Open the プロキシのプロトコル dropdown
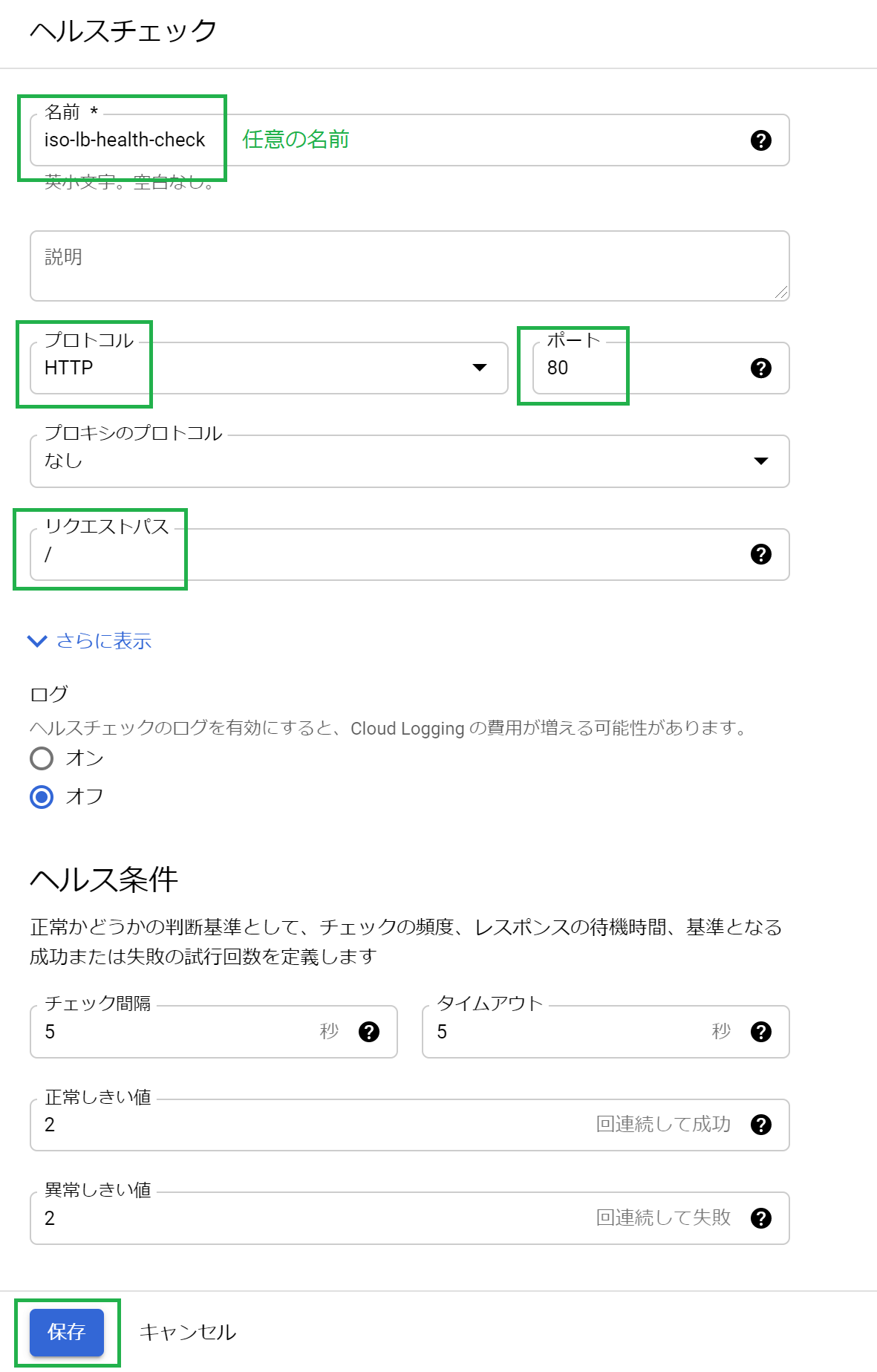 point(760,461)
